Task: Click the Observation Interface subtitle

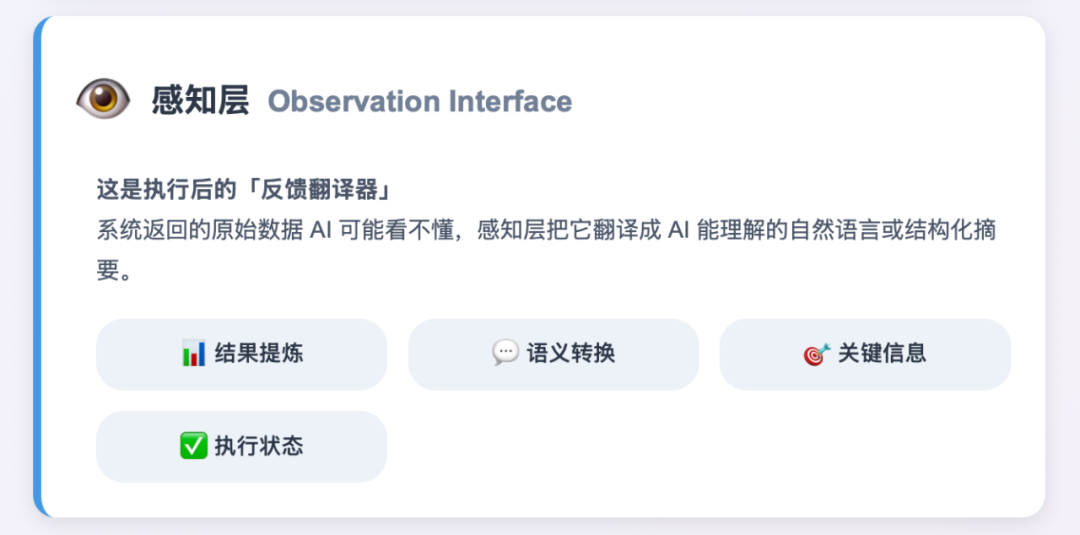Action: [420, 101]
